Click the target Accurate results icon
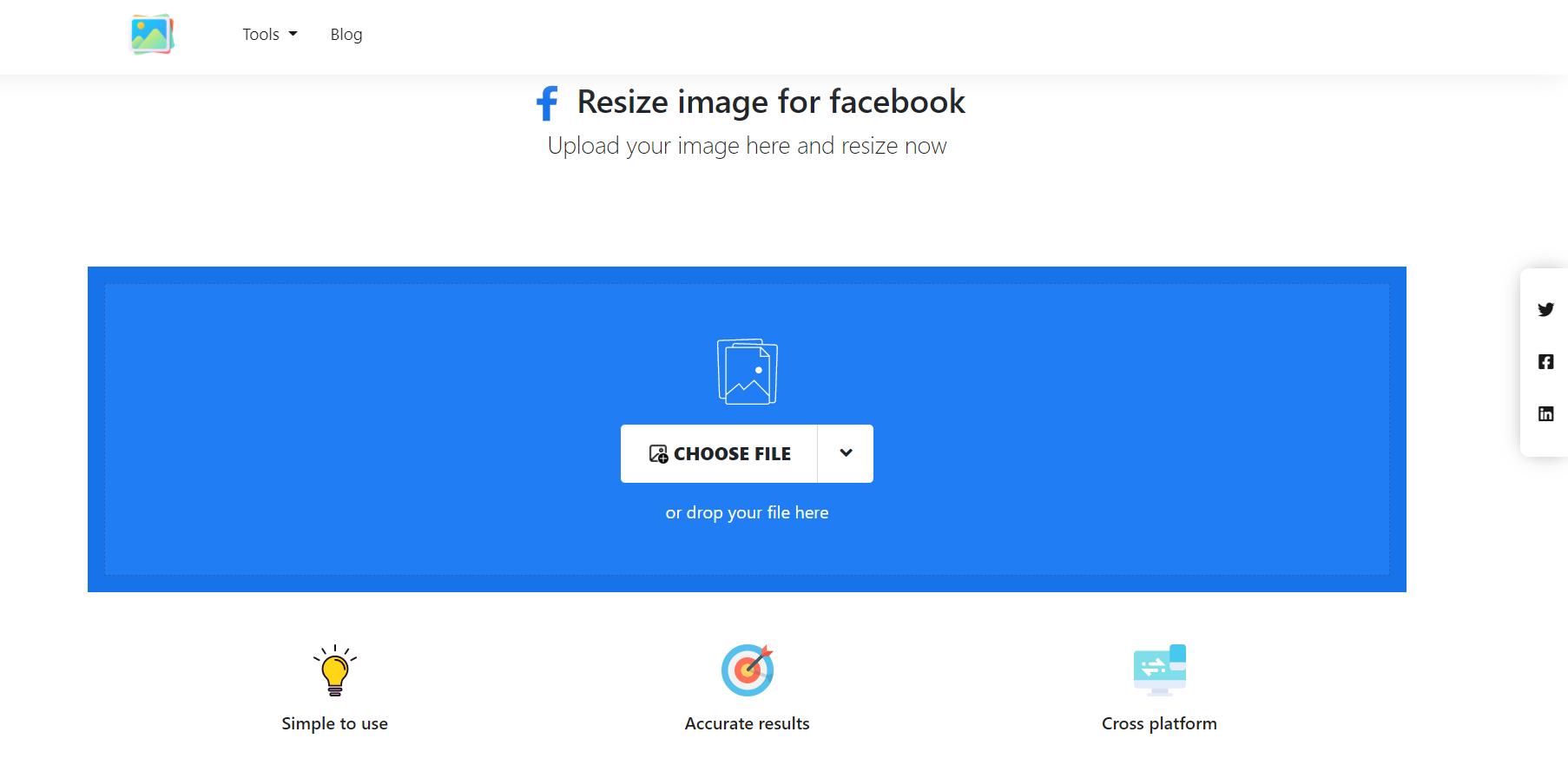The width and height of the screenshot is (1568, 765). coord(748,670)
